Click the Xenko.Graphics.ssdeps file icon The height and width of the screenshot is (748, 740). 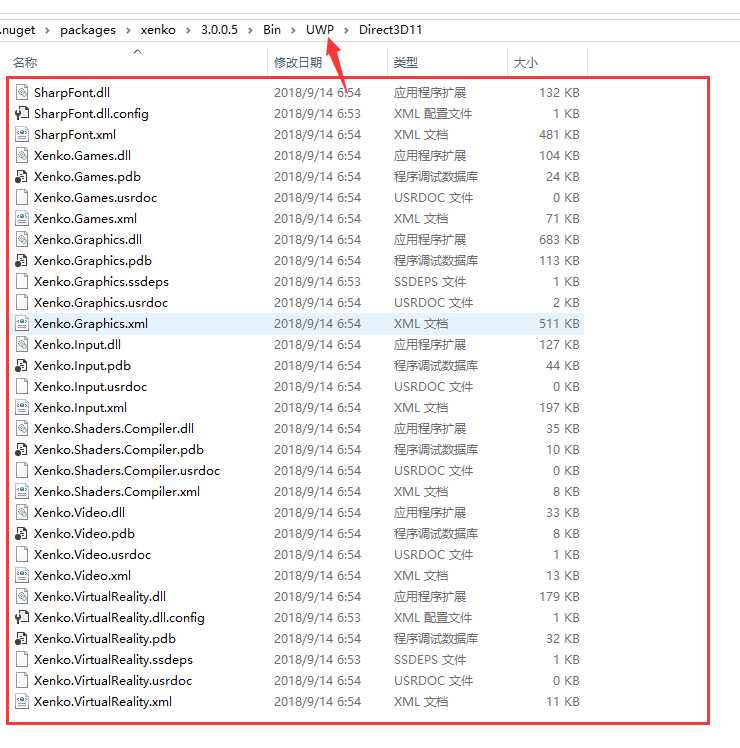tap(22, 281)
